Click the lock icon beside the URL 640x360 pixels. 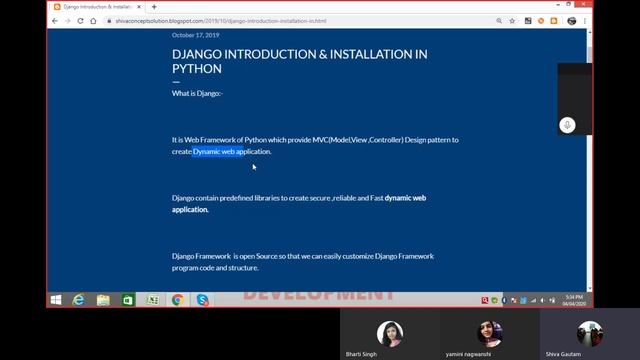coord(109,21)
